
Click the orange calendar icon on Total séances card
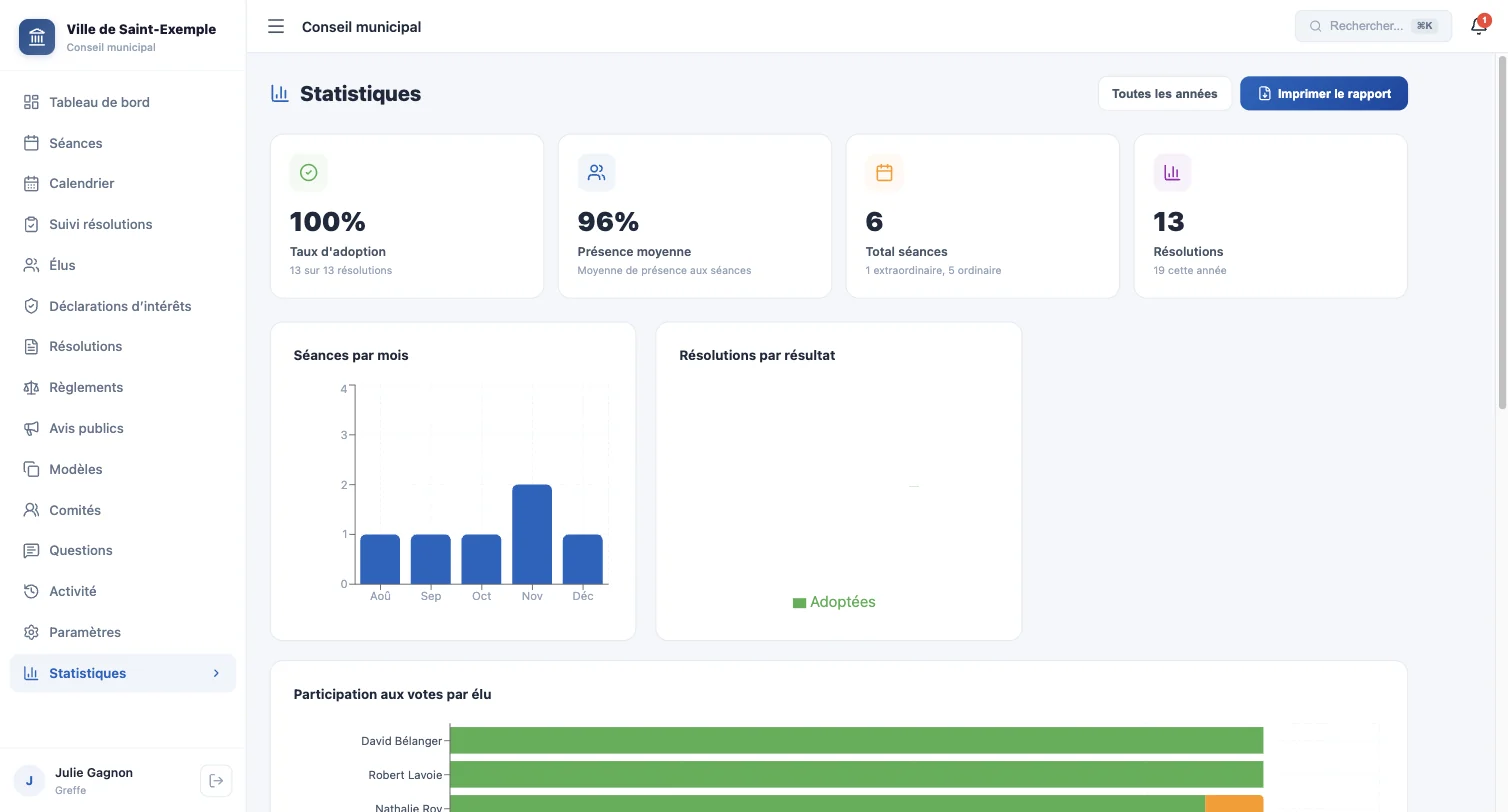884,173
